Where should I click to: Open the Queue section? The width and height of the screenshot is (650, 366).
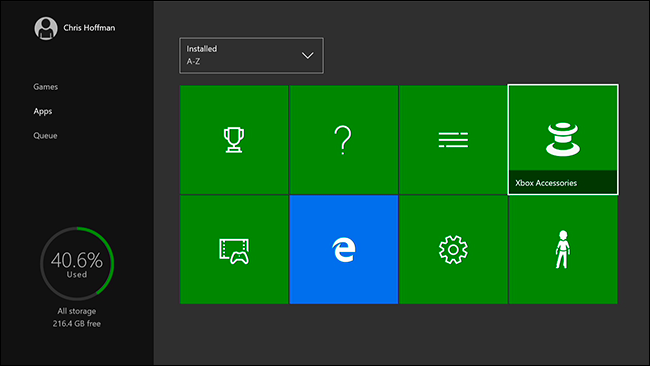click(x=45, y=136)
